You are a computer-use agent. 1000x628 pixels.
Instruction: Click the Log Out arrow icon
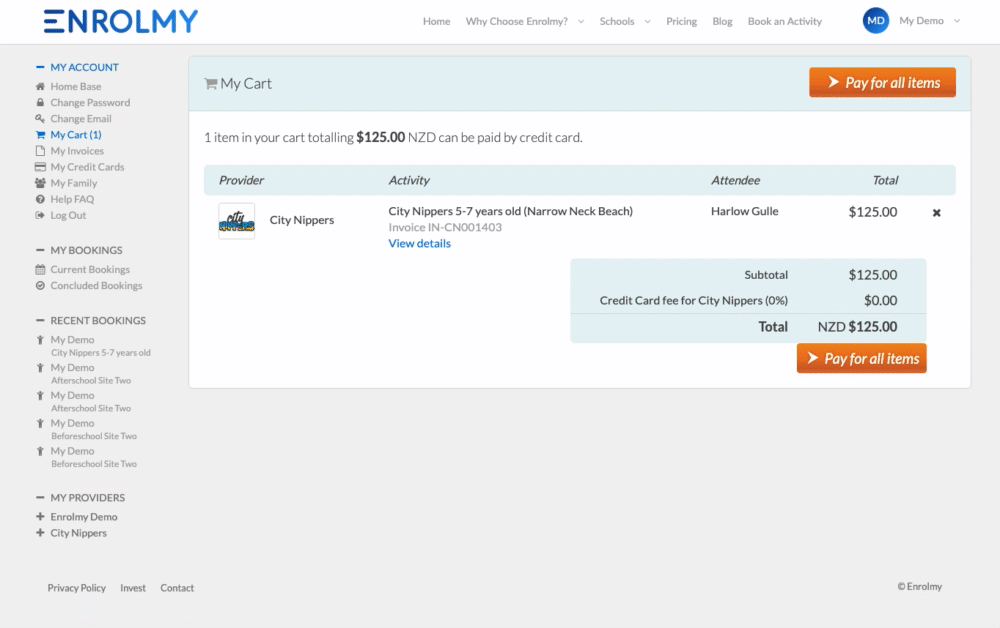pyautogui.click(x=40, y=215)
